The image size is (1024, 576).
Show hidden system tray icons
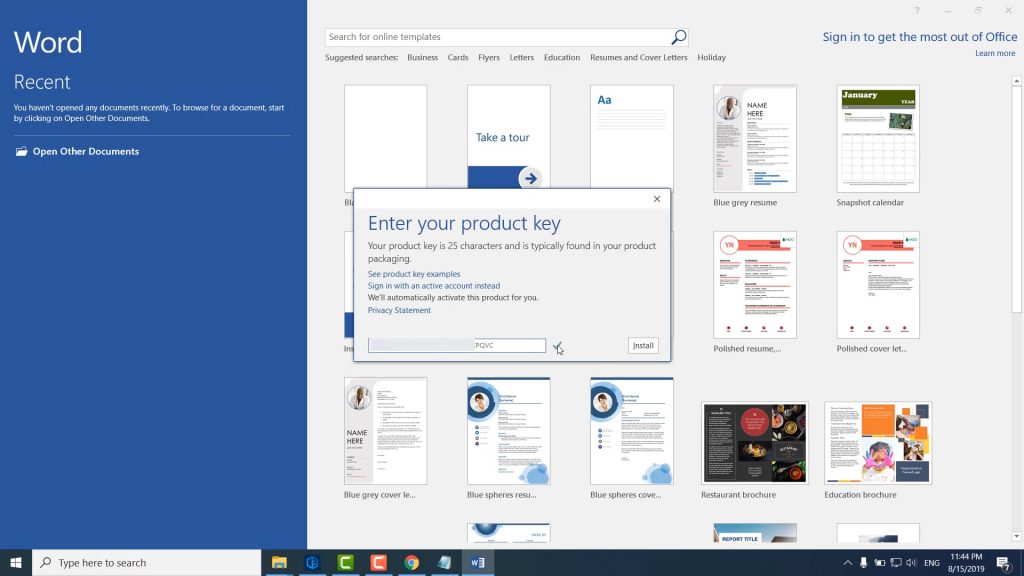[x=847, y=562]
